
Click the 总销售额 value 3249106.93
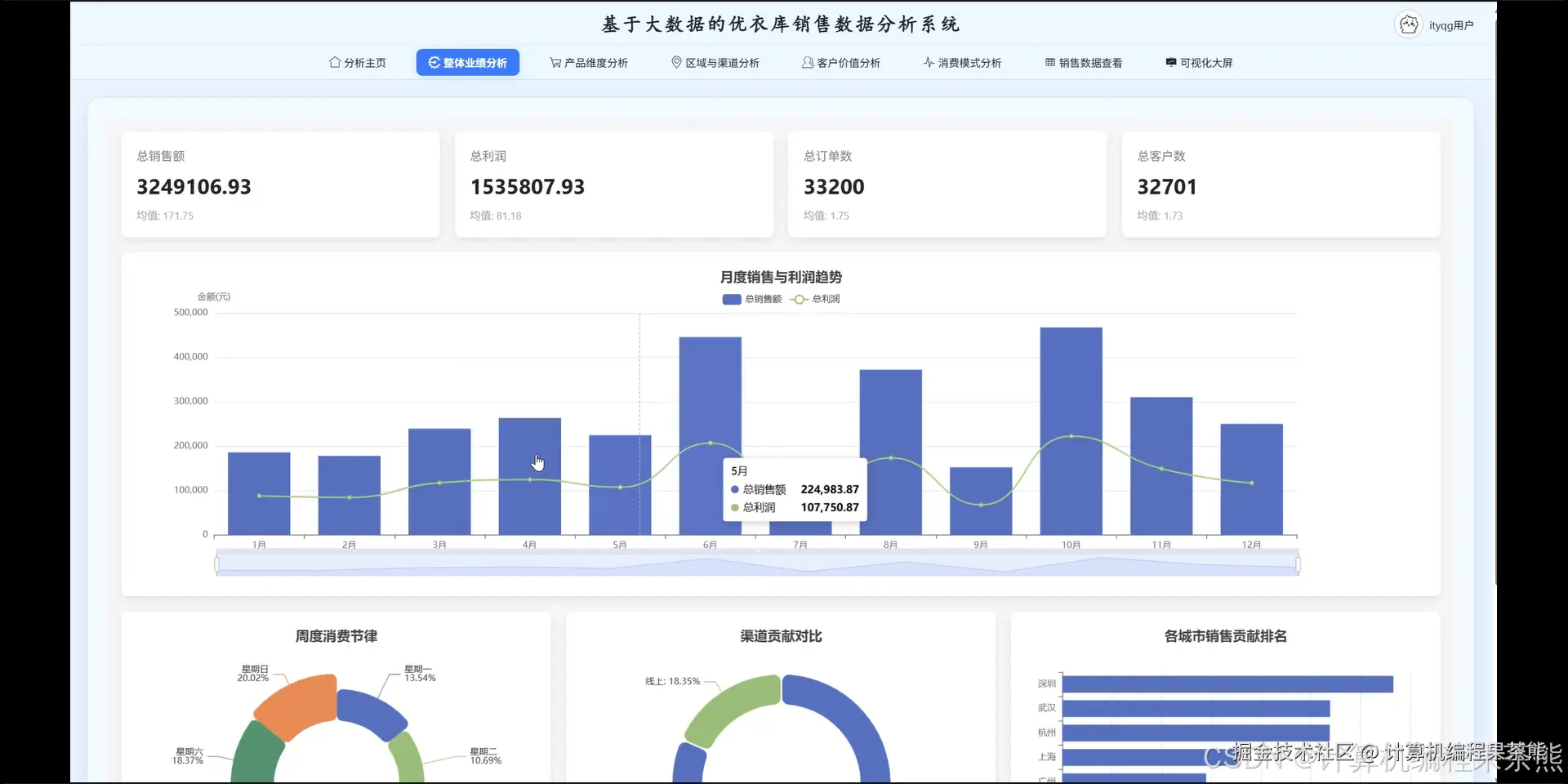coord(194,187)
